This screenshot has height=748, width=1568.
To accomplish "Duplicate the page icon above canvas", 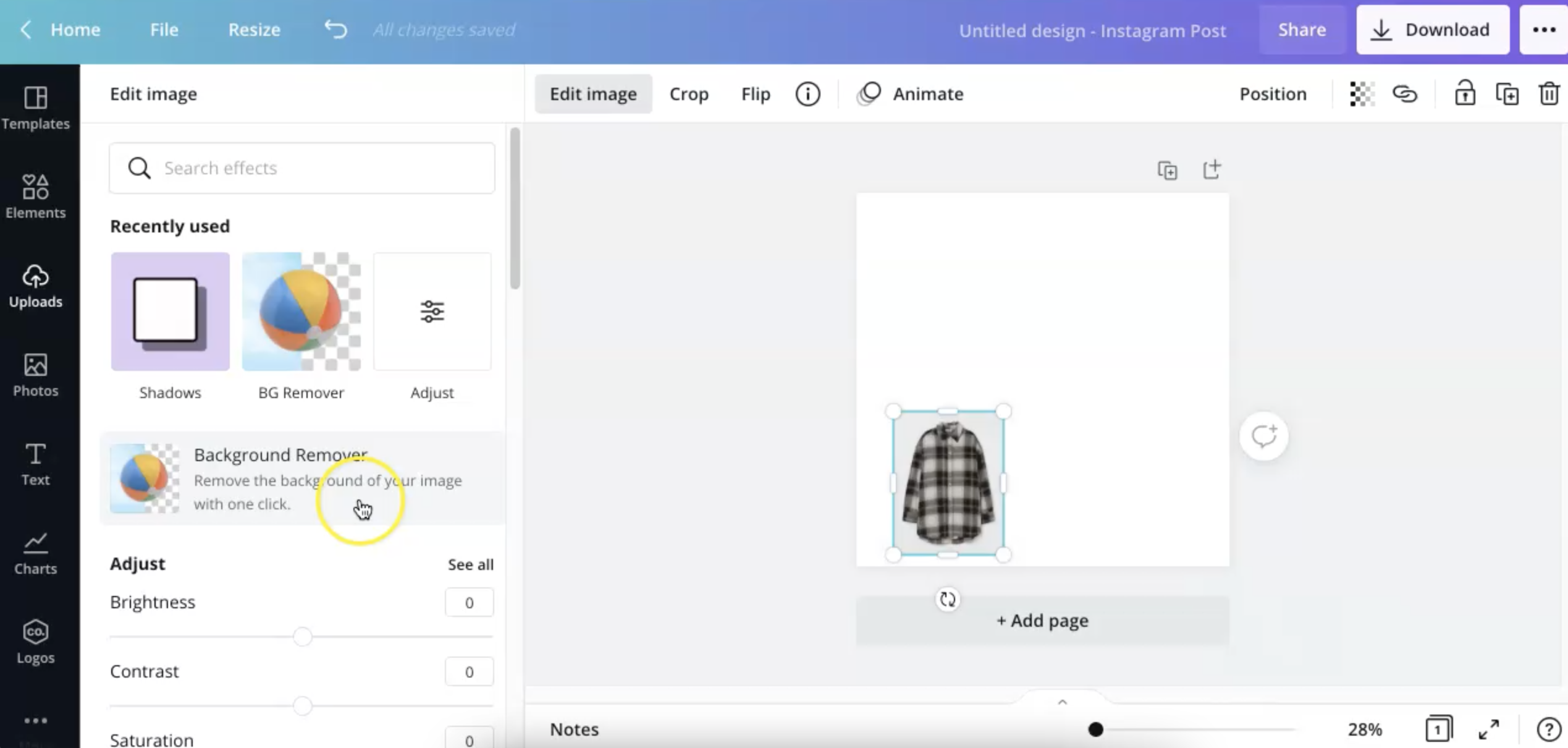I will [1167, 170].
